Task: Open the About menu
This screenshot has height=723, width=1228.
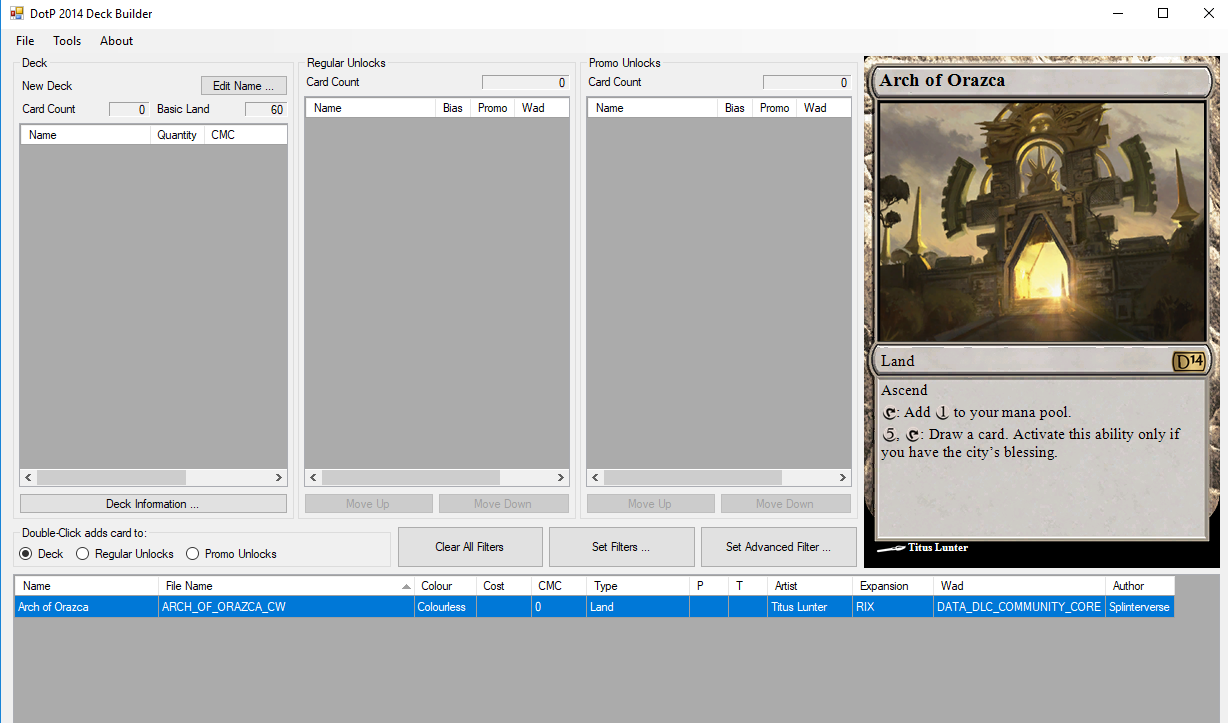Action: pyautogui.click(x=116, y=41)
